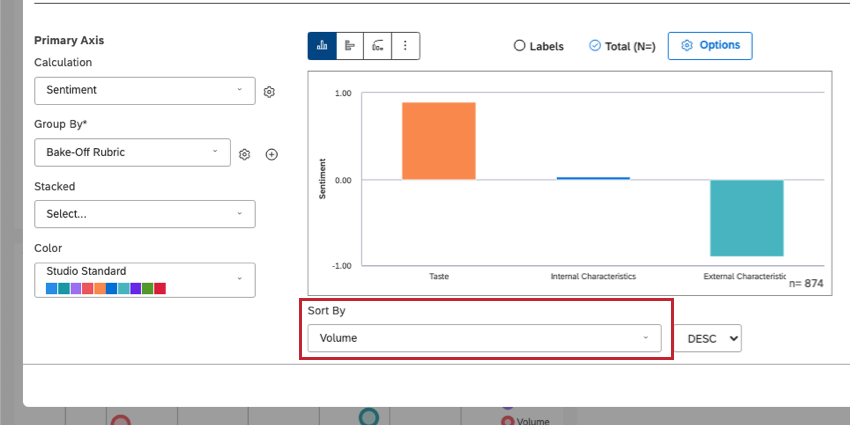Click the Options button
850x425 pixels.
(710, 46)
